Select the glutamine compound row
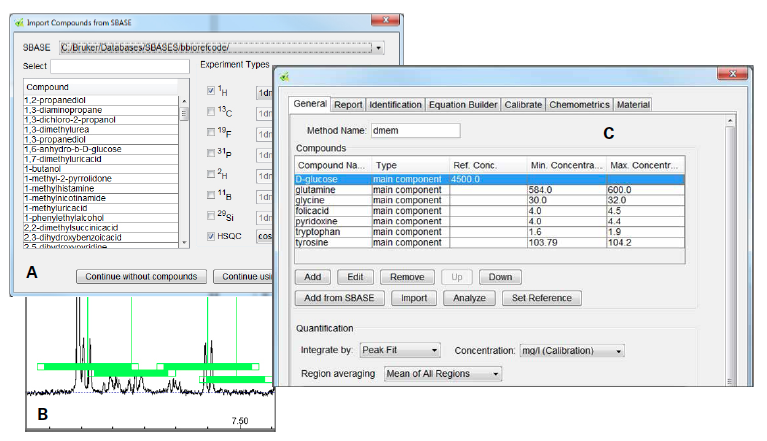Viewport: 767px width, 441px height. [x=489, y=190]
